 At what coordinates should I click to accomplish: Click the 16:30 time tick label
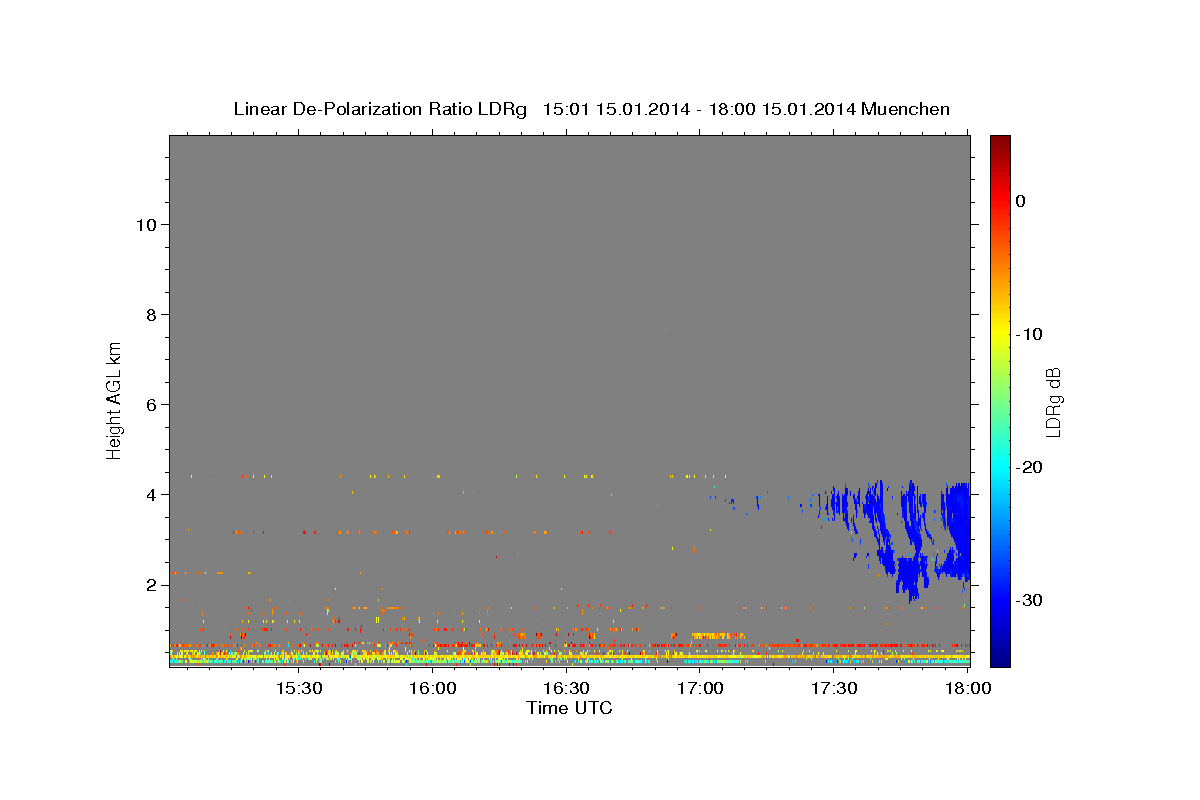coord(567,688)
